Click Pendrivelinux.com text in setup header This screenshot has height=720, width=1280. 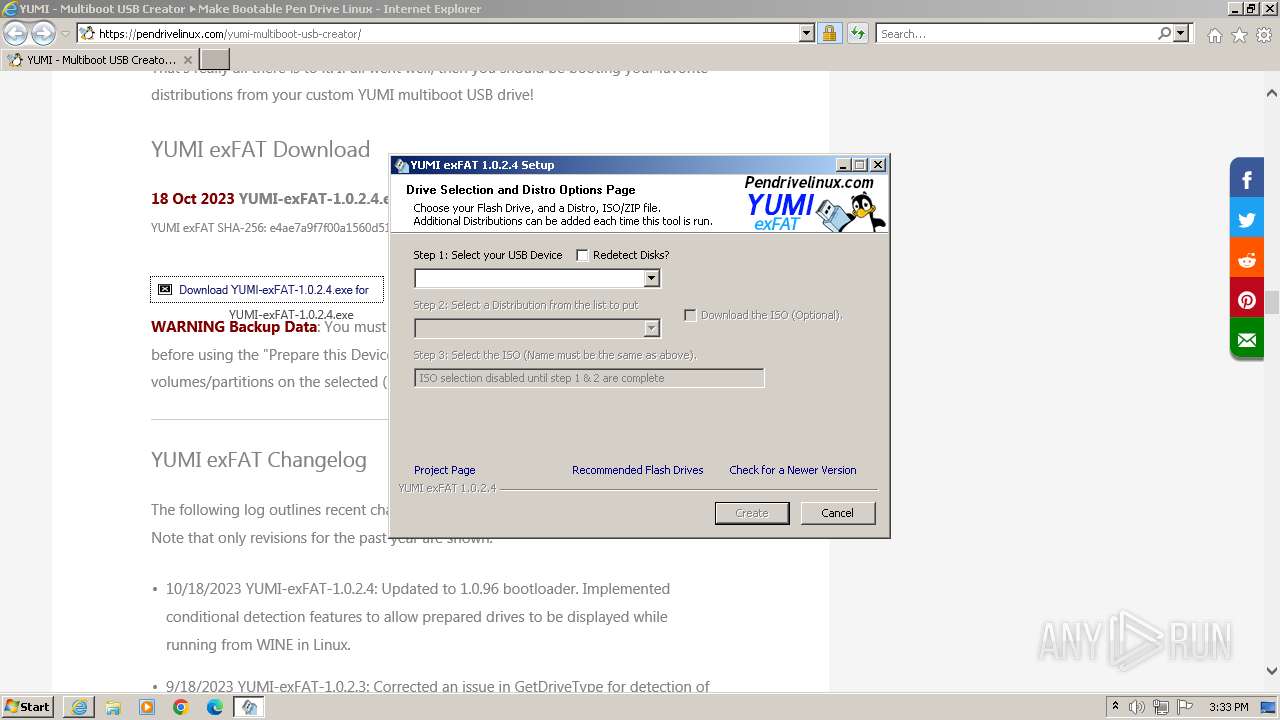pyautogui.click(x=809, y=183)
